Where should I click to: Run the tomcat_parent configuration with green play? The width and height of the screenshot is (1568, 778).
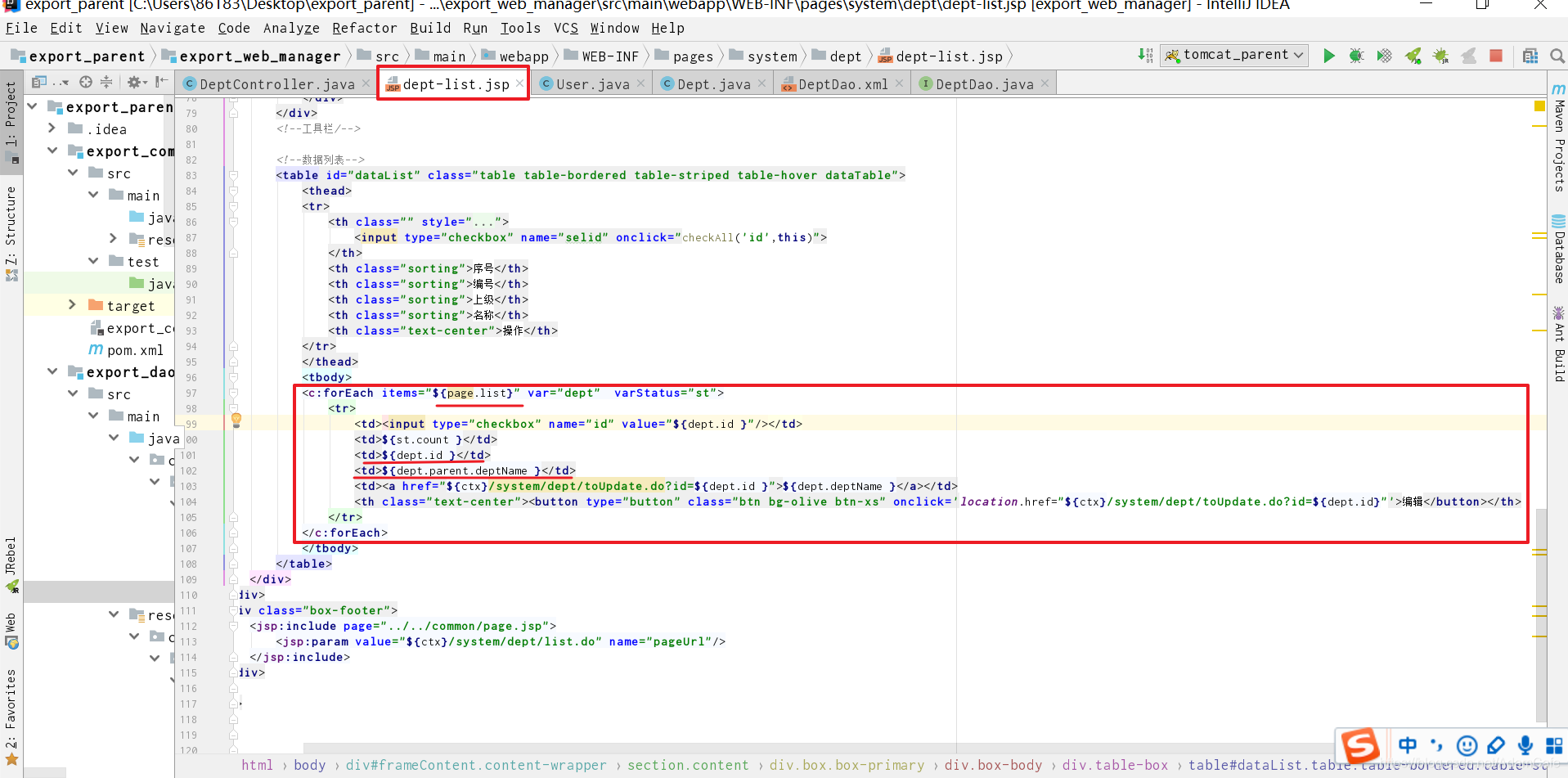[x=1329, y=56]
